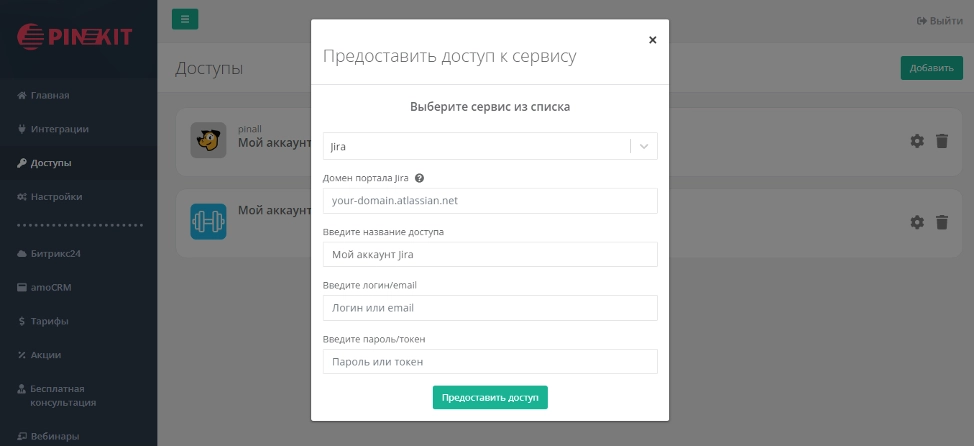Click the blue dumbbell service thumbnail
Image resolution: width=974 pixels, height=447 pixels.
(208, 222)
